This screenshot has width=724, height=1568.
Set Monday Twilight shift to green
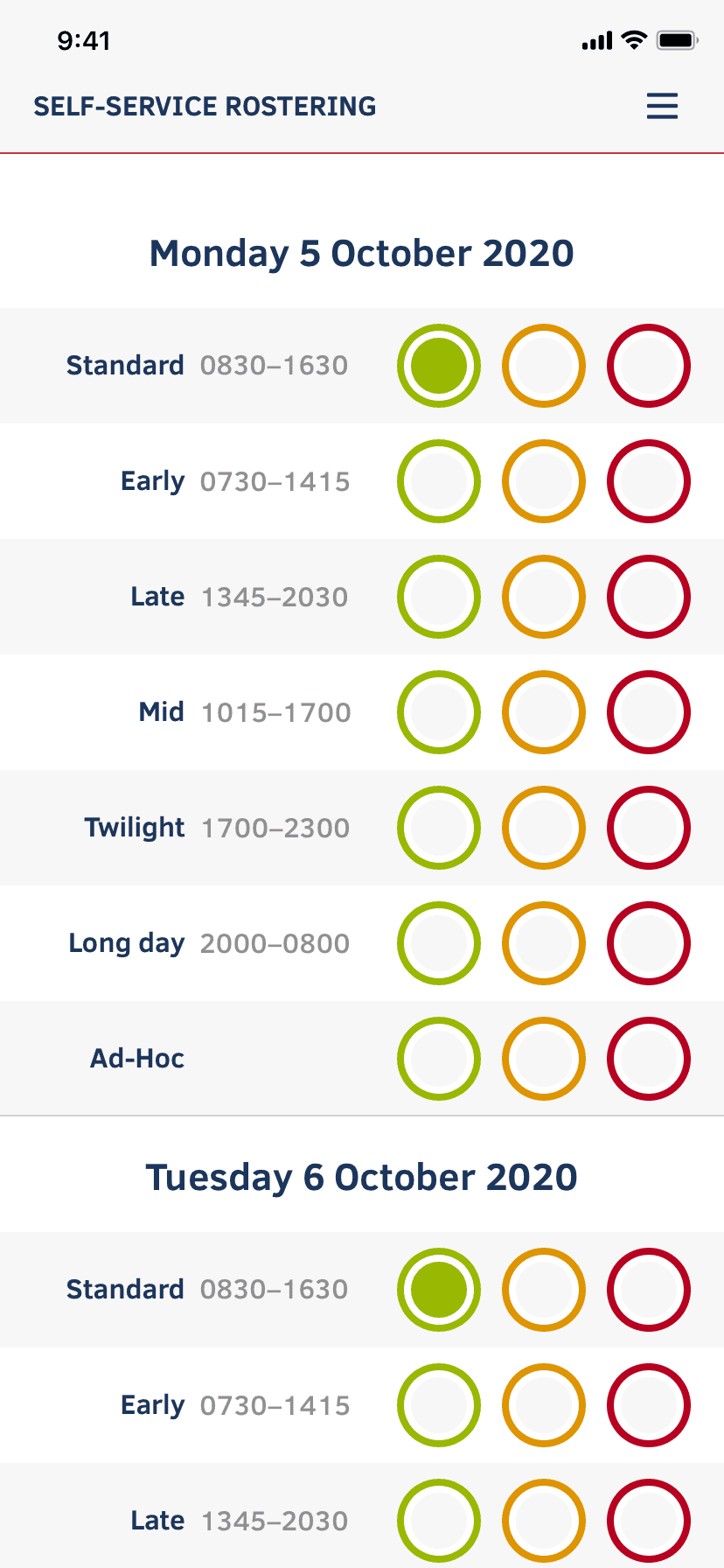point(439,828)
